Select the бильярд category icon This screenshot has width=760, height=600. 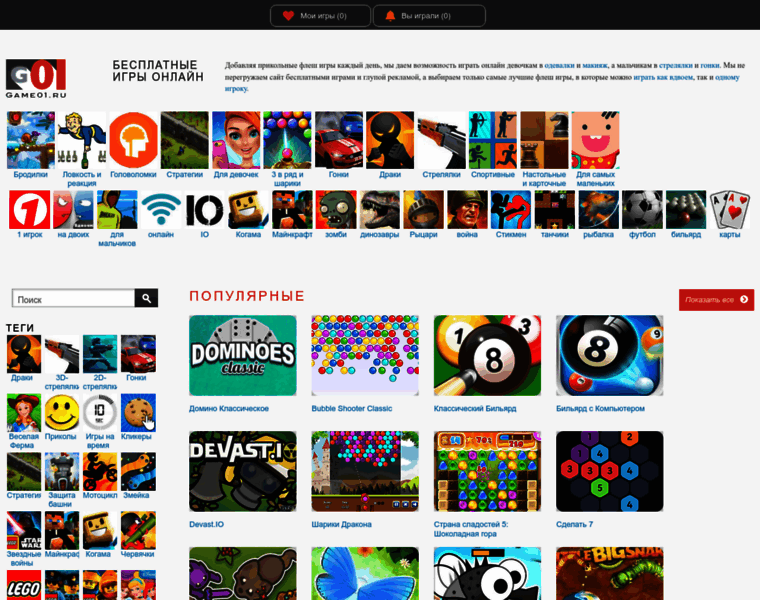click(x=686, y=209)
